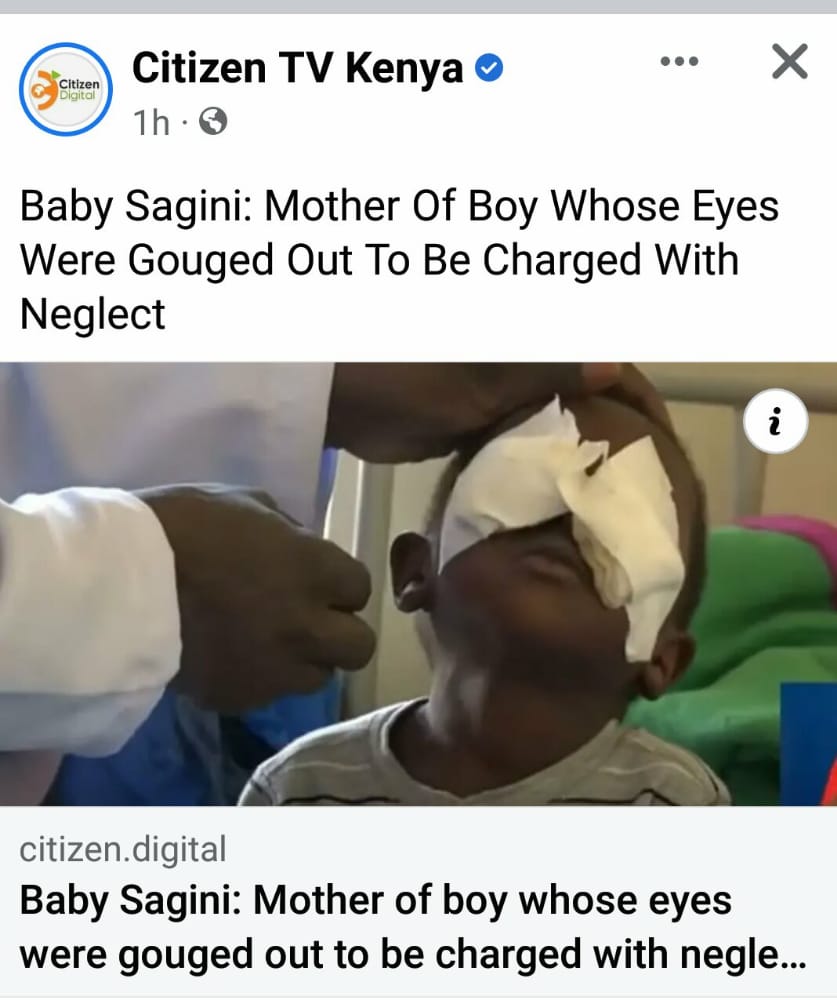Select the post caption about Baby Sagini
Screen dimensions: 837x1000
click(399, 260)
